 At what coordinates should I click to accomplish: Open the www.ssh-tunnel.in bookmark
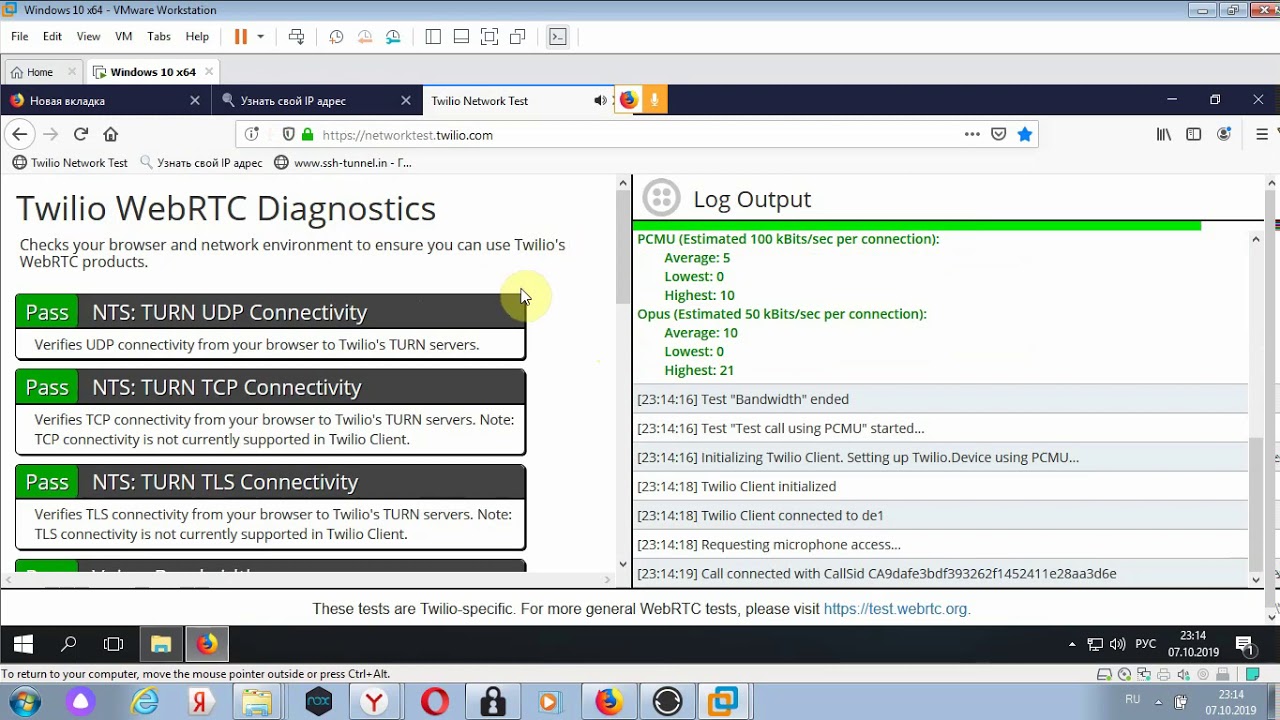(343, 162)
